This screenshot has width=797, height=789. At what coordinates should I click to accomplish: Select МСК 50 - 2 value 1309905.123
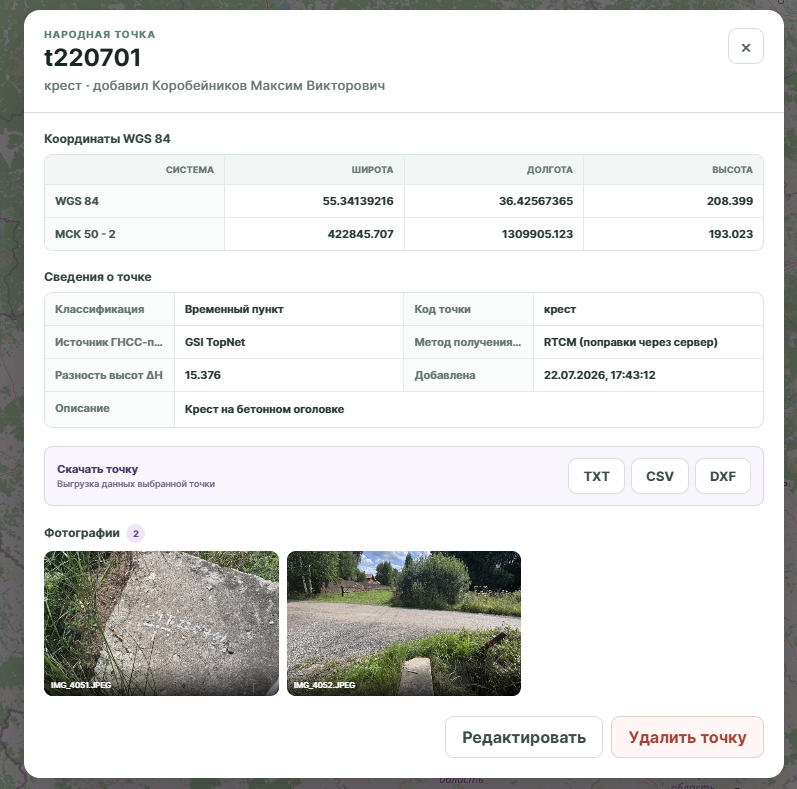coord(537,234)
